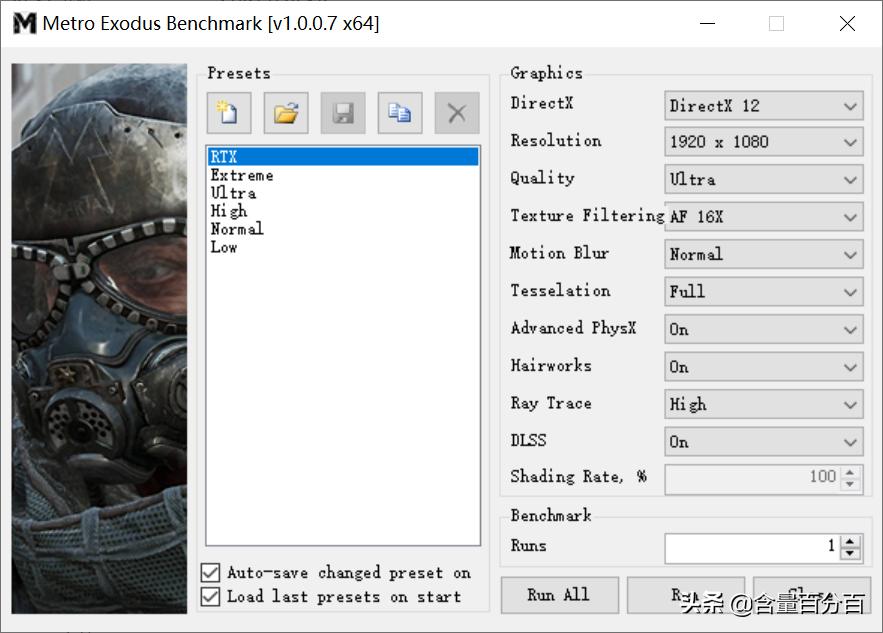Click the Open preset folder icon

(286, 113)
